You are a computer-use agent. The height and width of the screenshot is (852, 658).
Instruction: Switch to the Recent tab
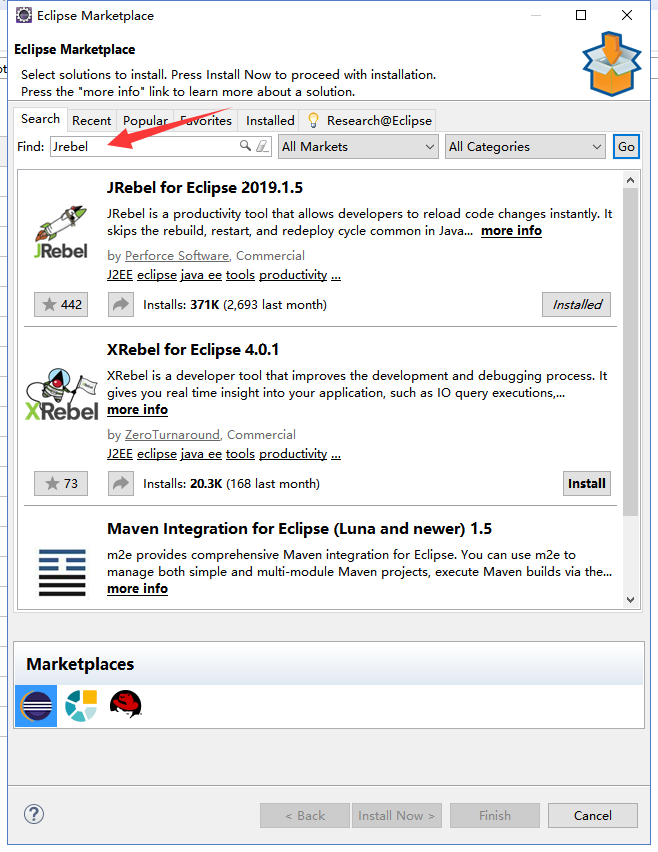tap(91, 121)
